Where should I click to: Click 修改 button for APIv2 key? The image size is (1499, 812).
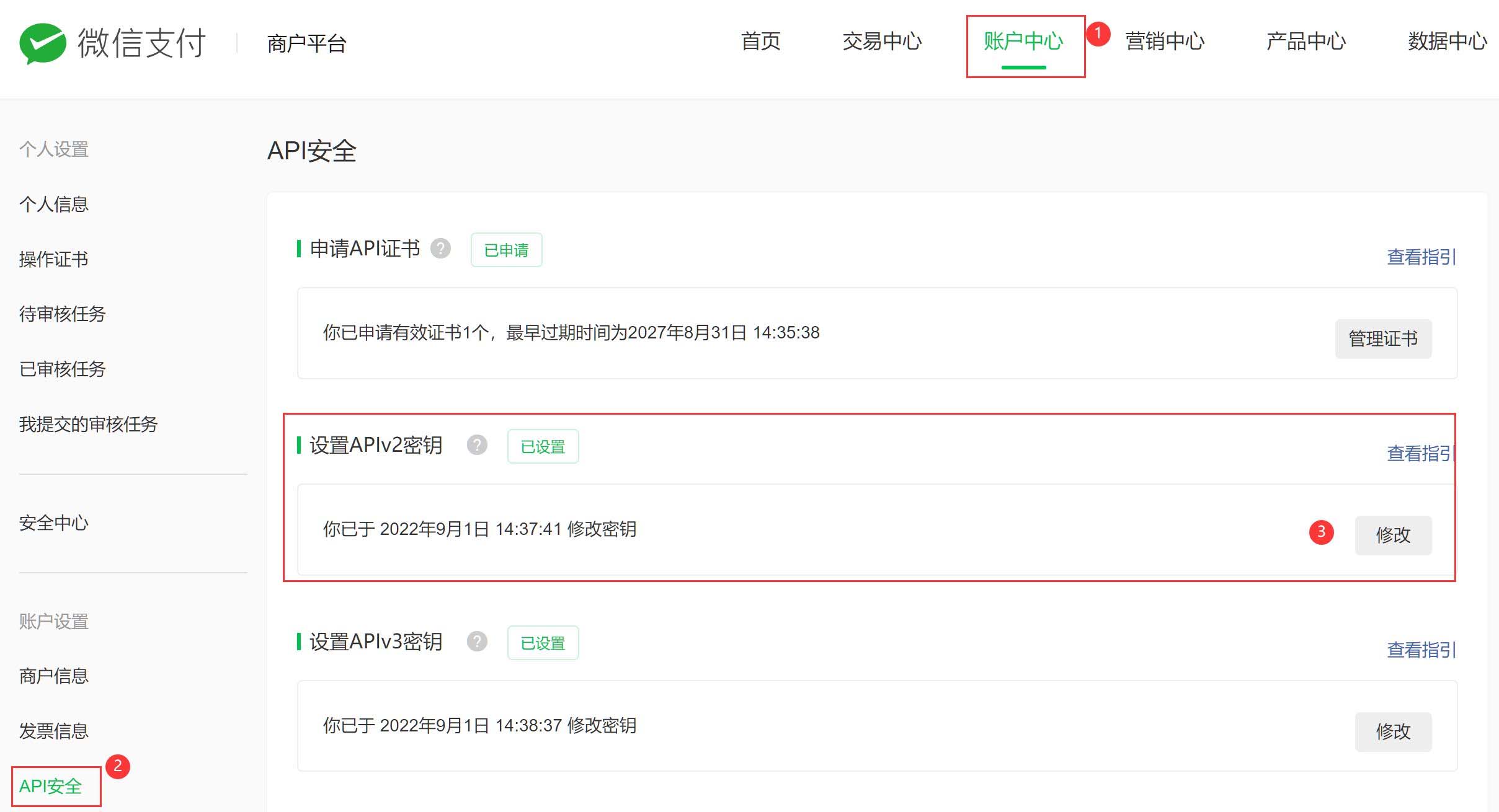pos(1392,535)
